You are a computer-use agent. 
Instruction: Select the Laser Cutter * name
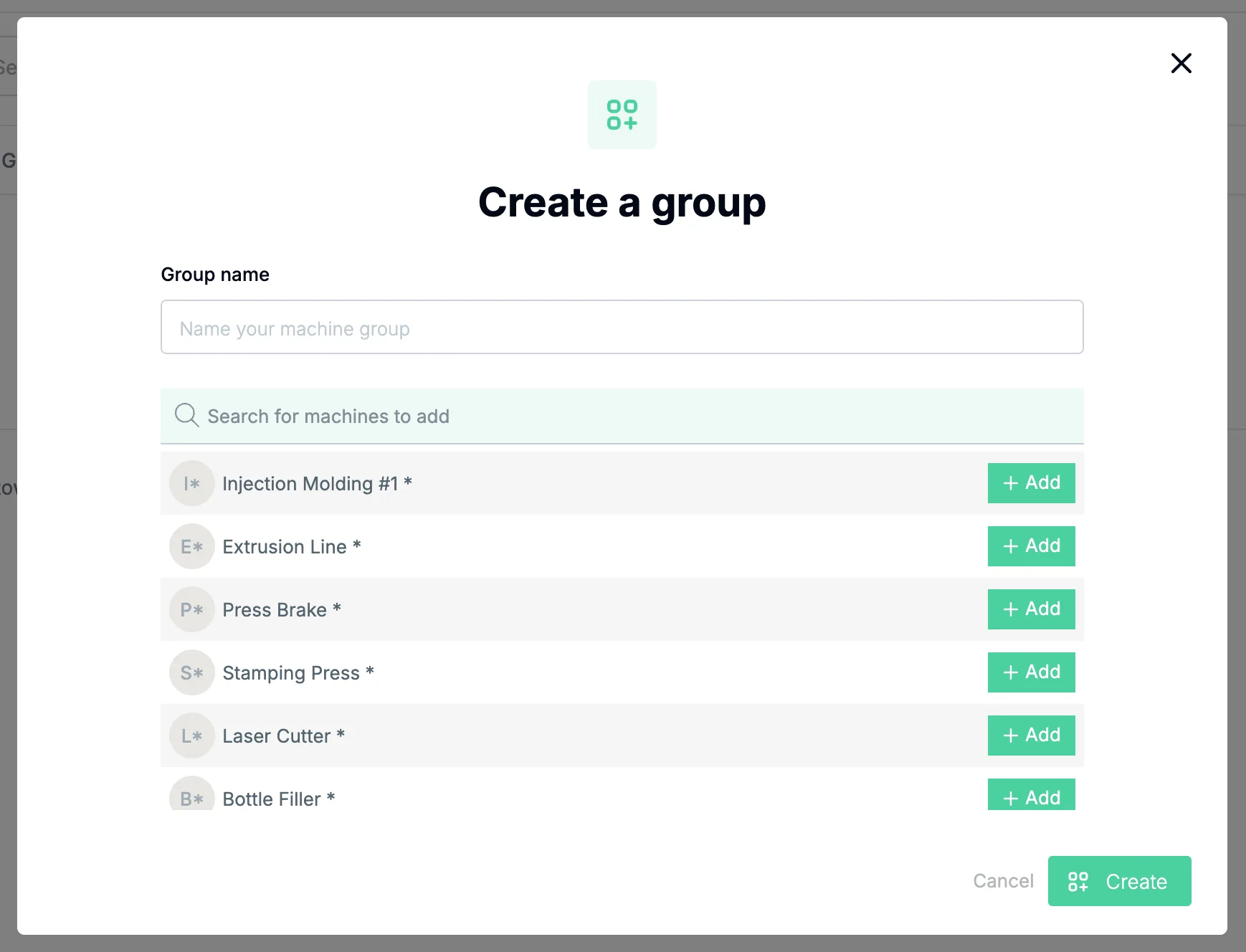coord(284,736)
